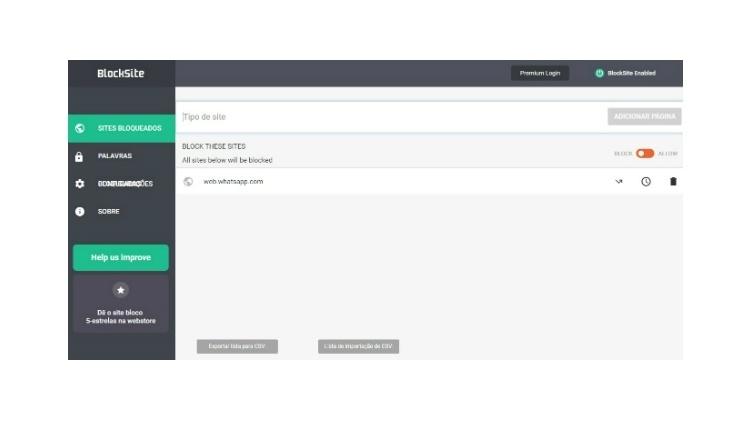Click the BlockSite logo
The width and height of the screenshot is (750, 421).
(x=121, y=73)
